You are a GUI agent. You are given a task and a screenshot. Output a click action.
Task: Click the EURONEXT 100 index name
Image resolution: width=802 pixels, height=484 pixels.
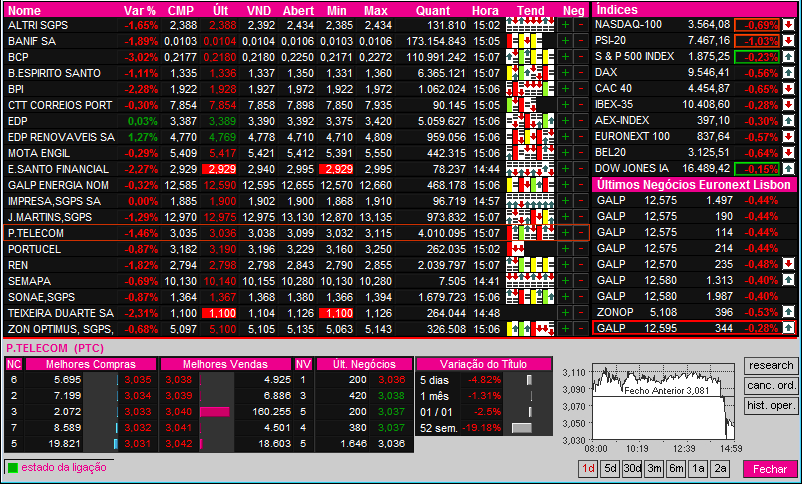632,137
